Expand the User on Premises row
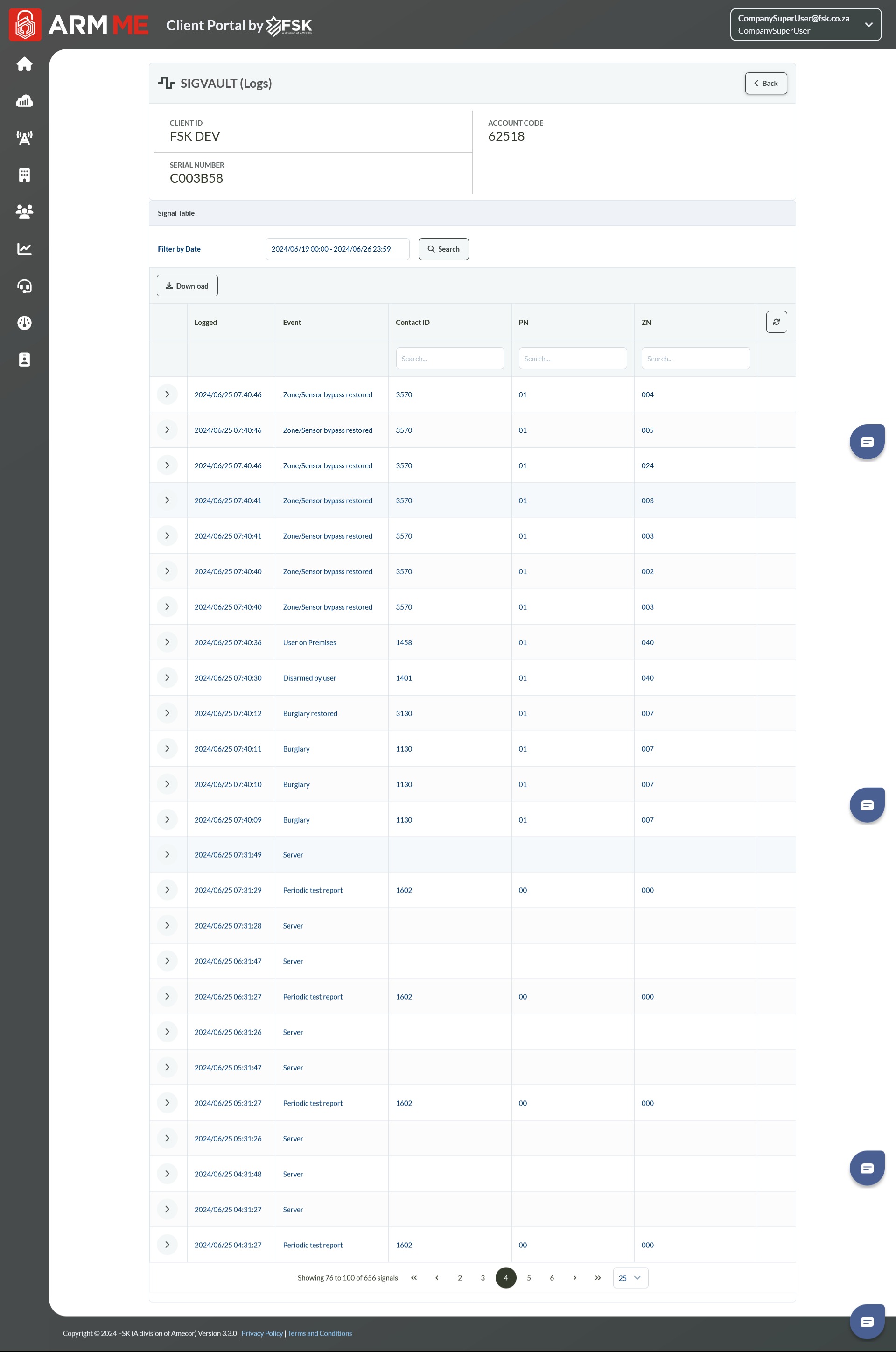Screen dimensions: 896x1352 pos(167,642)
